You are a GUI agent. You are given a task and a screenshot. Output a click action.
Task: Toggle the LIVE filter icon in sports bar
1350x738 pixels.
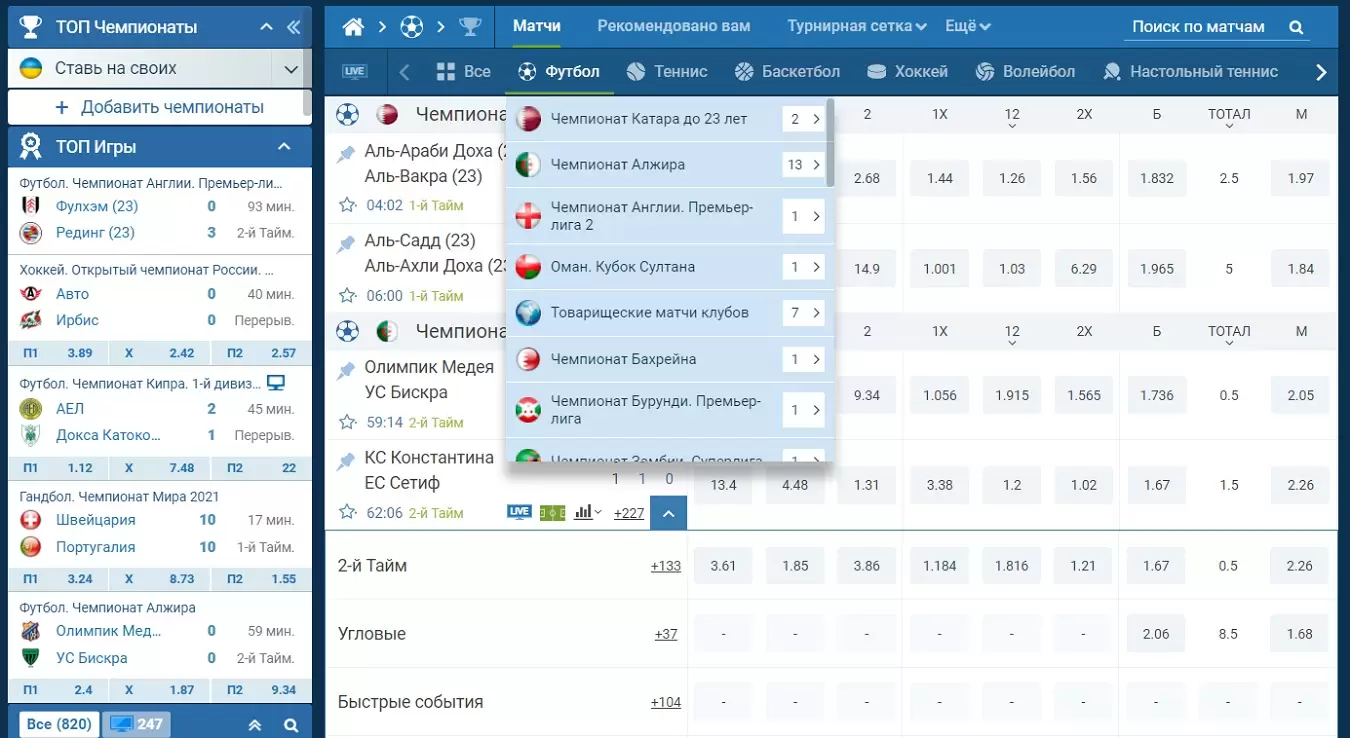click(355, 72)
